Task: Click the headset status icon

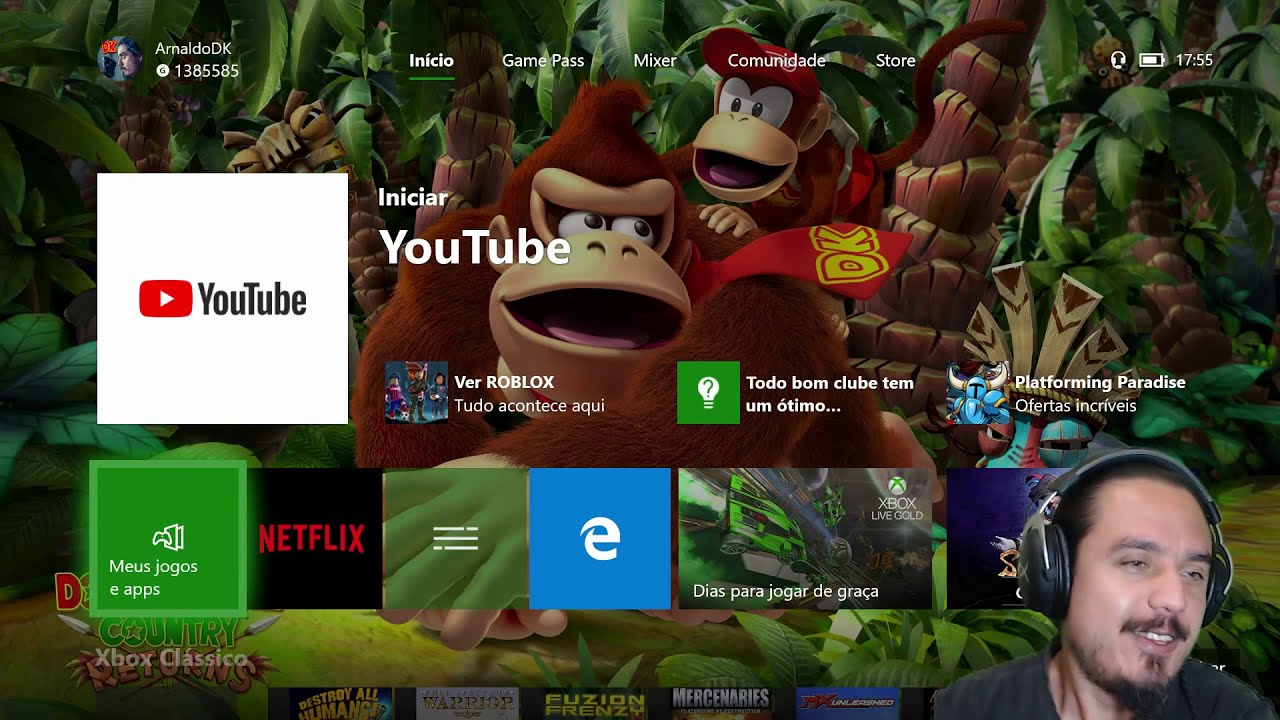Action: pyautogui.click(x=1119, y=60)
